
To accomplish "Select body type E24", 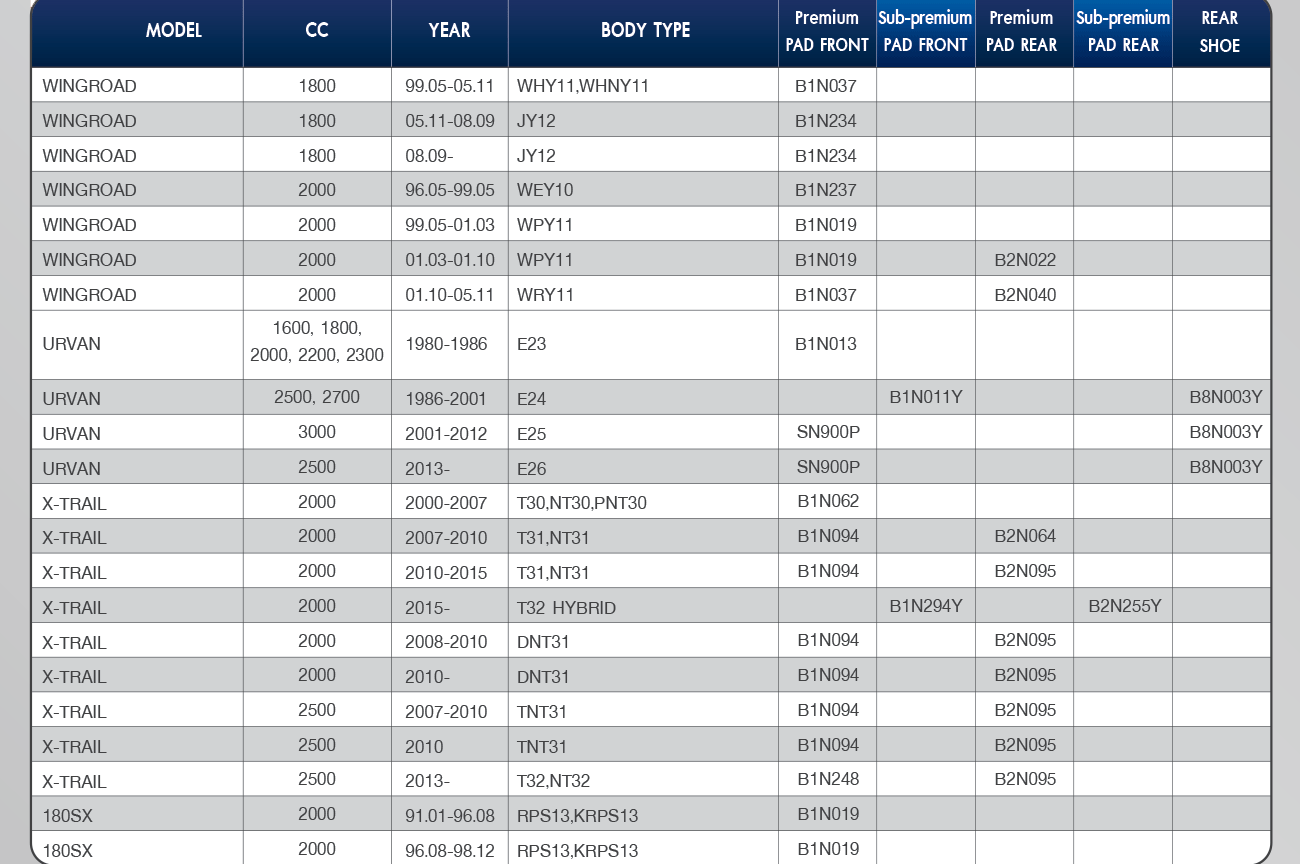I will (x=532, y=399).
